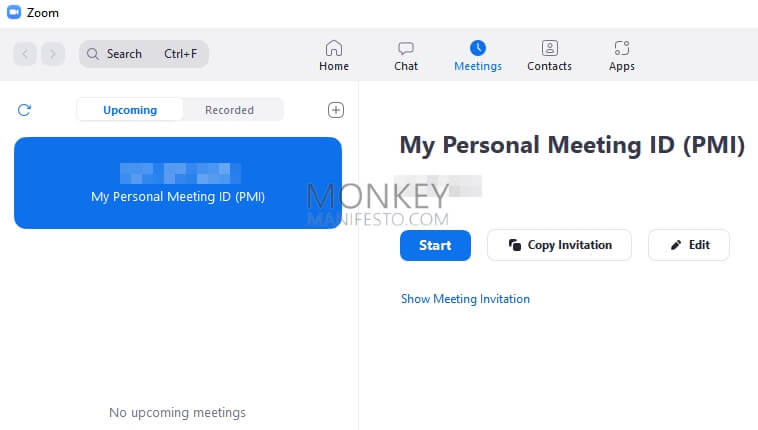Screen dimensions: 758x430
Task: Start the personal meeting
Action: tap(435, 245)
